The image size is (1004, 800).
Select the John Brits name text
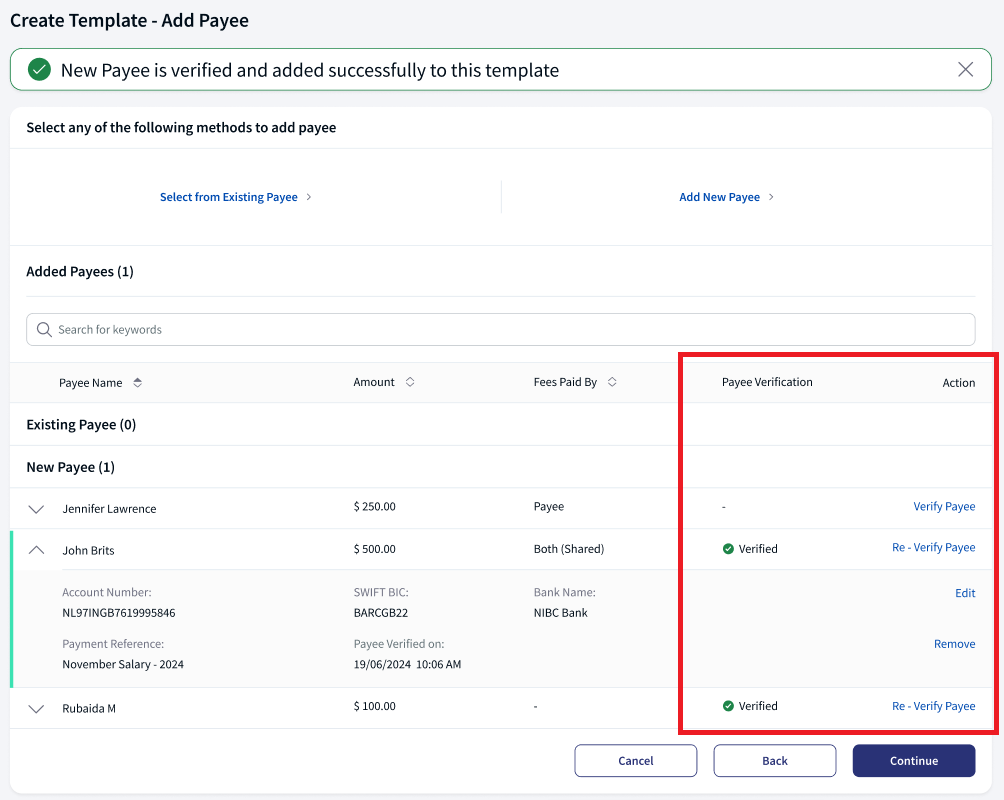coord(88,550)
